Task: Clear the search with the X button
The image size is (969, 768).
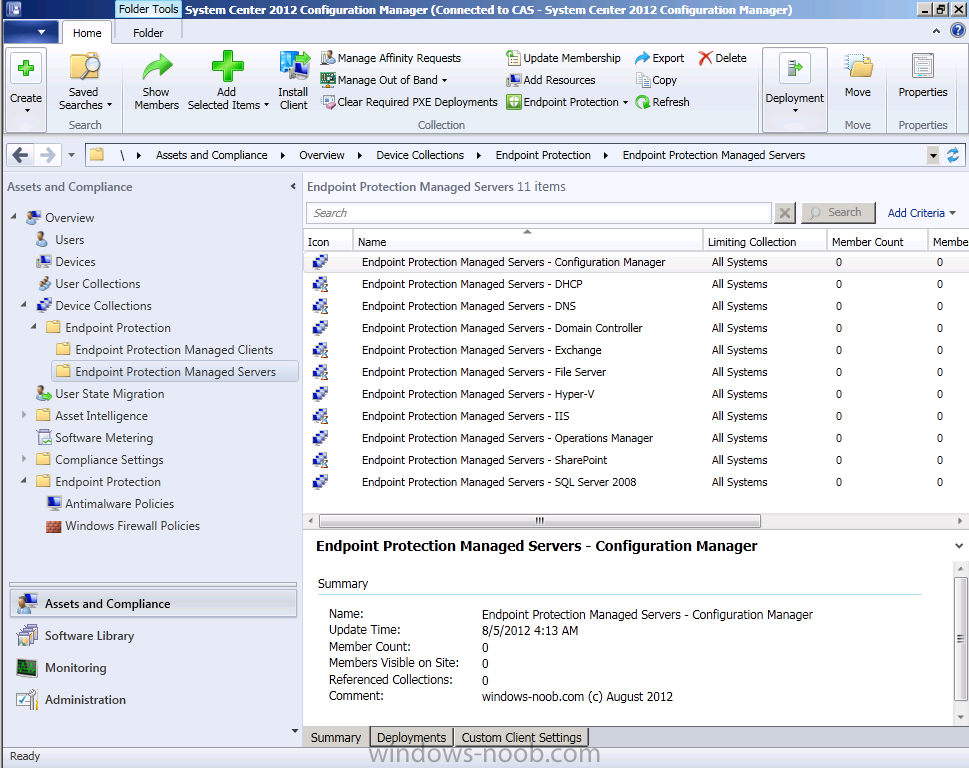Action: [x=784, y=213]
